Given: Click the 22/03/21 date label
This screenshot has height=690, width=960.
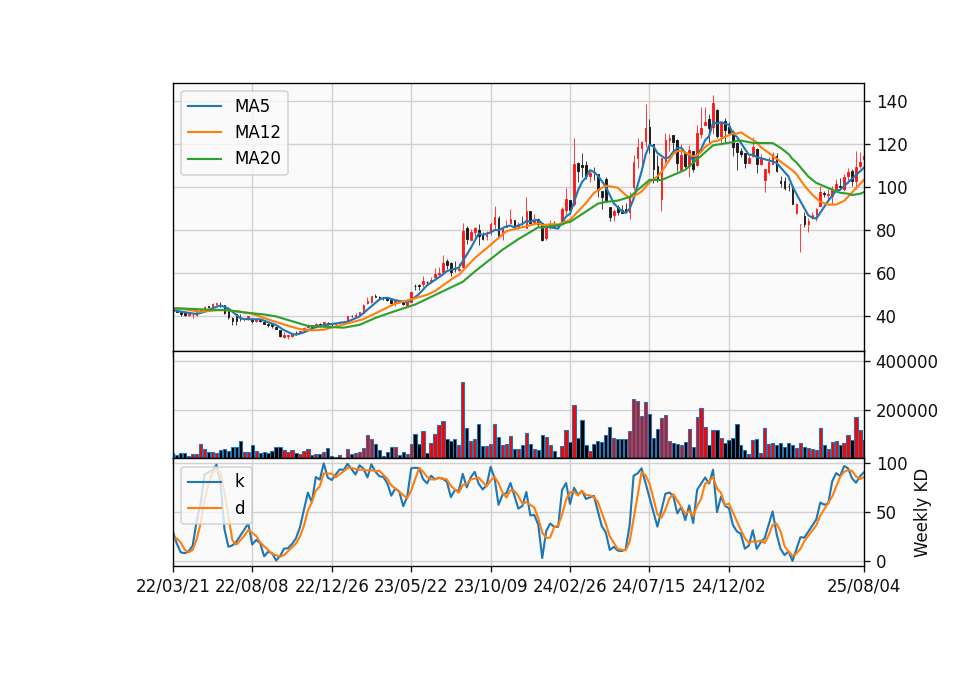Looking at the screenshot, I should [173, 587].
